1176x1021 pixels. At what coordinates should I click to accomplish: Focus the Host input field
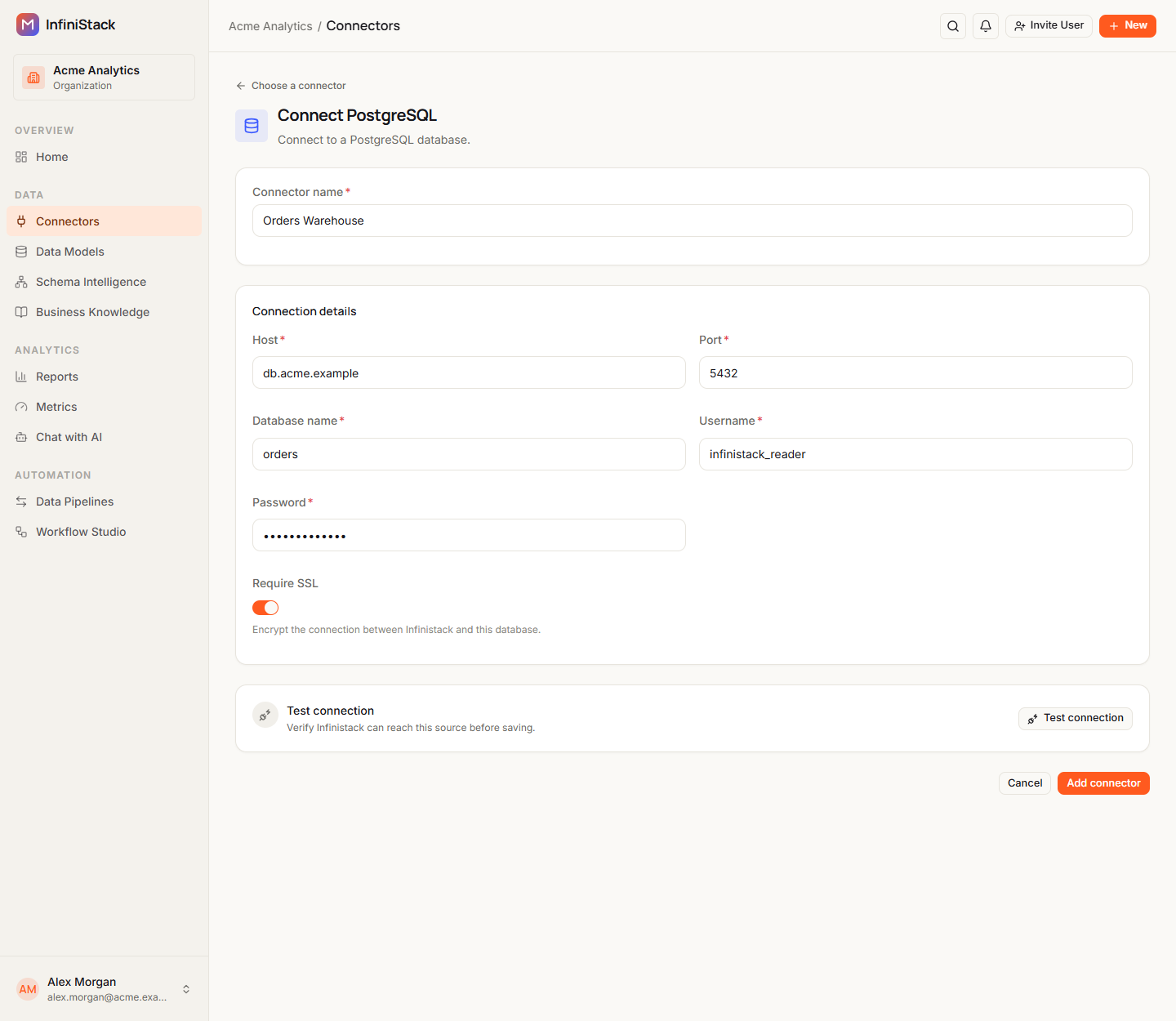tap(469, 372)
